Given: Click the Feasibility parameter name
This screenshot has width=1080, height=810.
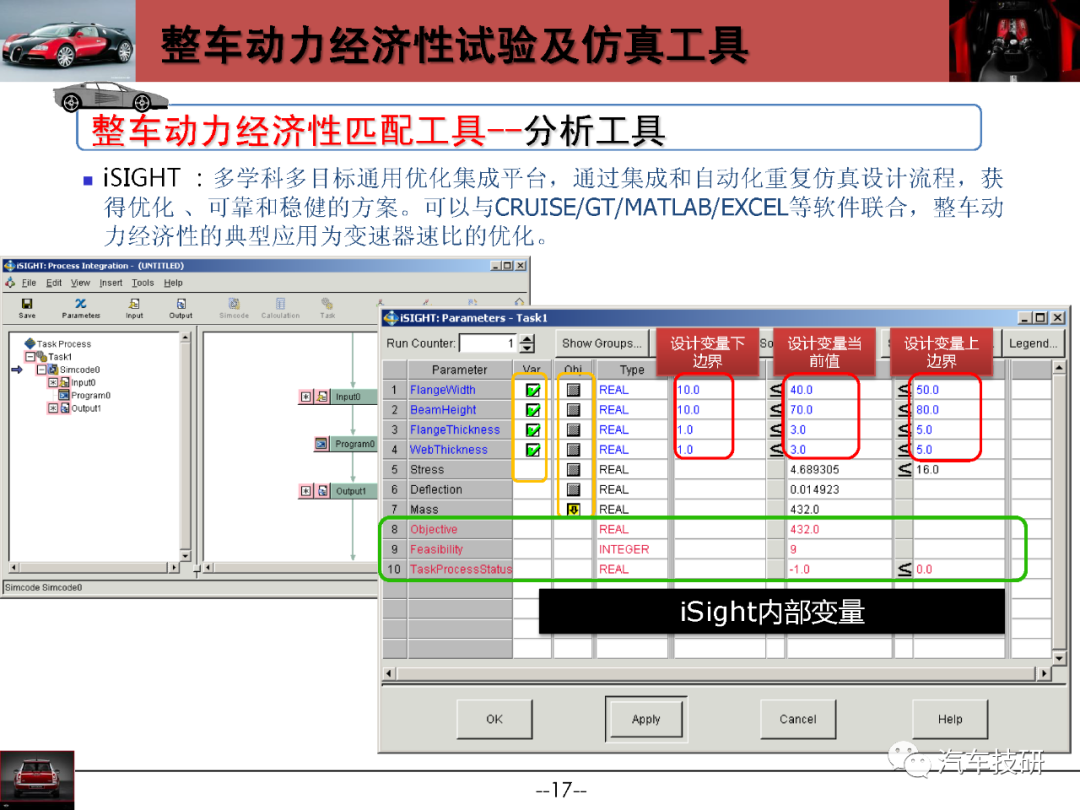Looking at the screenshot, I should pyautogui.click(x=437, y=550).
